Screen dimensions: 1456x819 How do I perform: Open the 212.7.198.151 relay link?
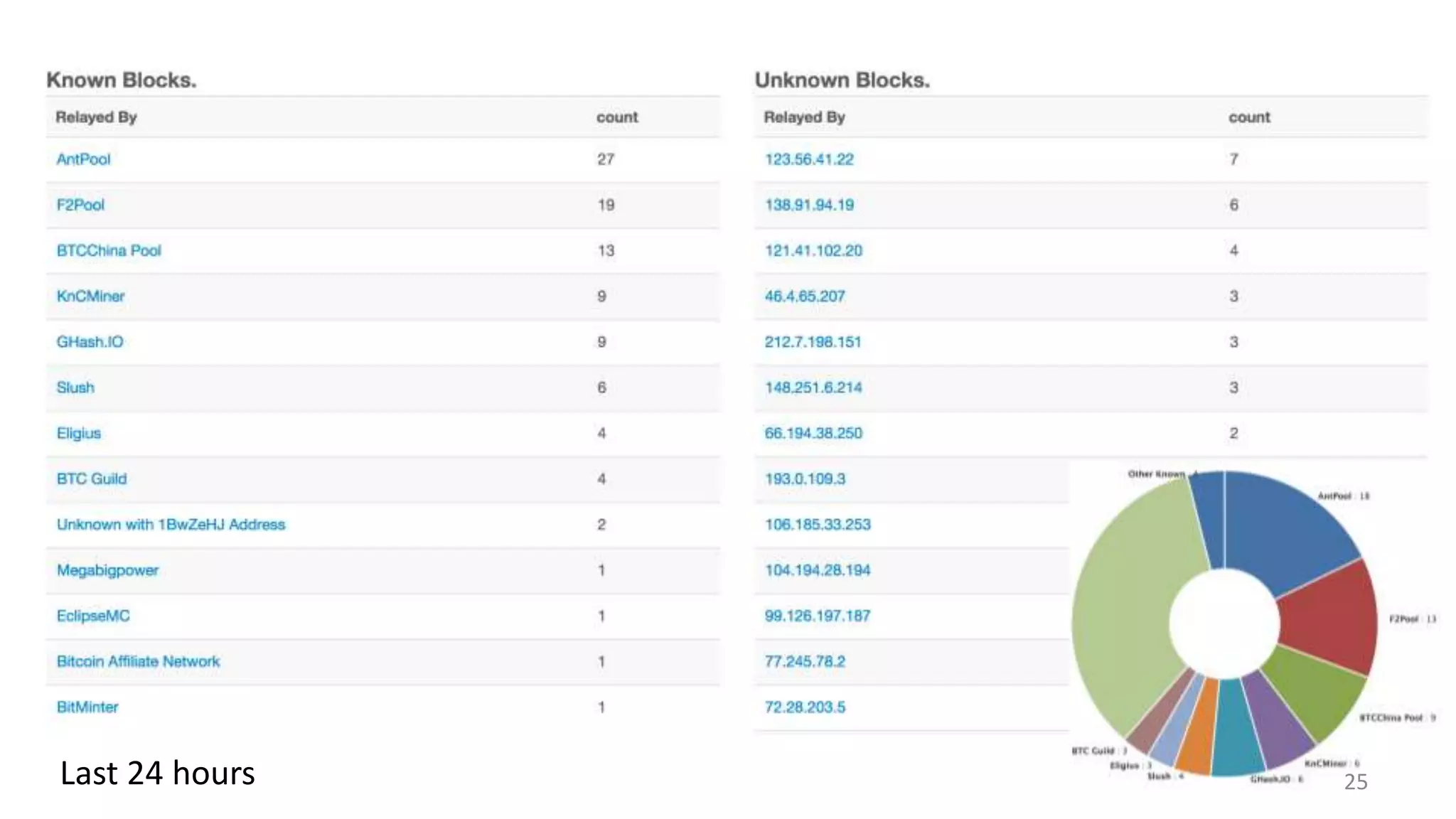tap(813, 342)
